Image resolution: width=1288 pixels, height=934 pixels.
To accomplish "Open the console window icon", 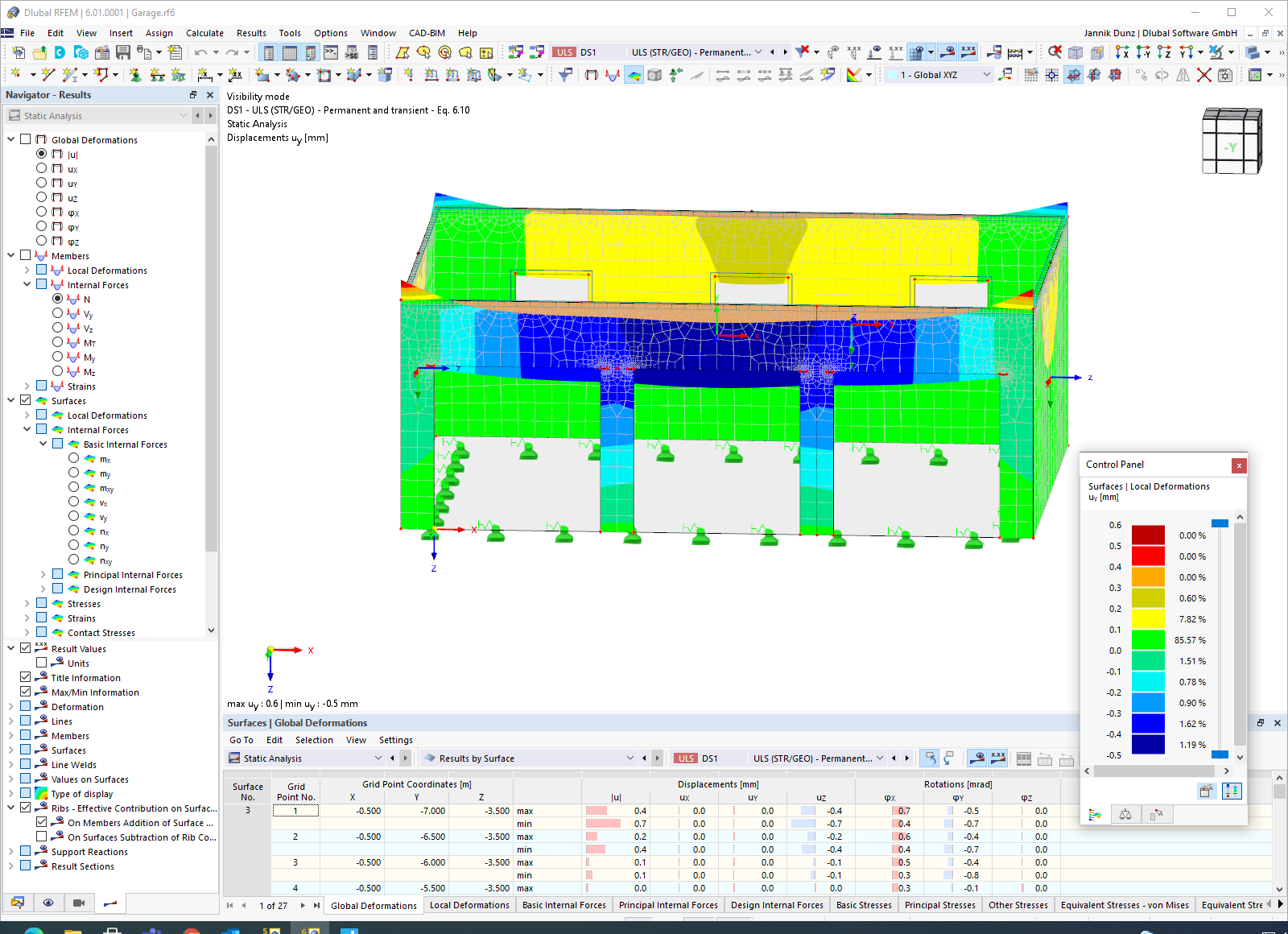I will [331, 52].
